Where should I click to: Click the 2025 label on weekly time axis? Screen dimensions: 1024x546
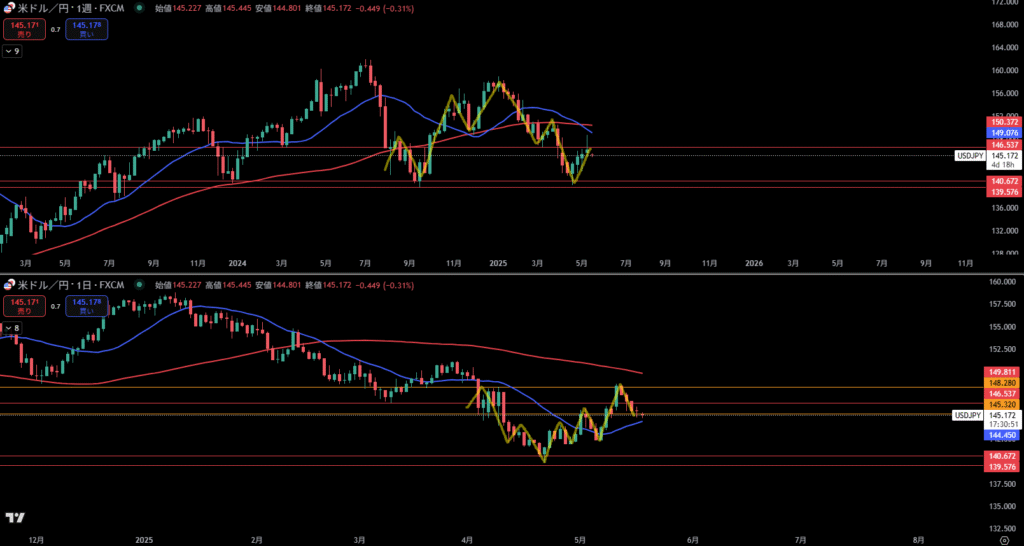(498, 263)
